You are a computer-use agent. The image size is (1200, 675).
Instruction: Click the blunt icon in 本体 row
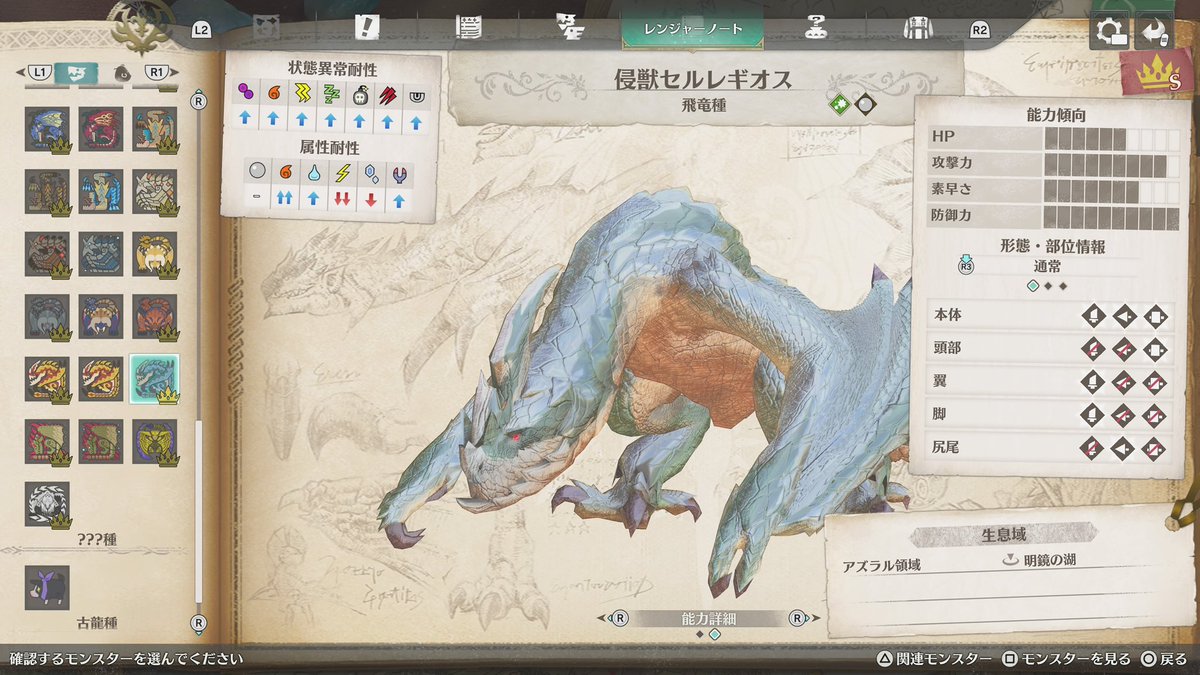1155,316
